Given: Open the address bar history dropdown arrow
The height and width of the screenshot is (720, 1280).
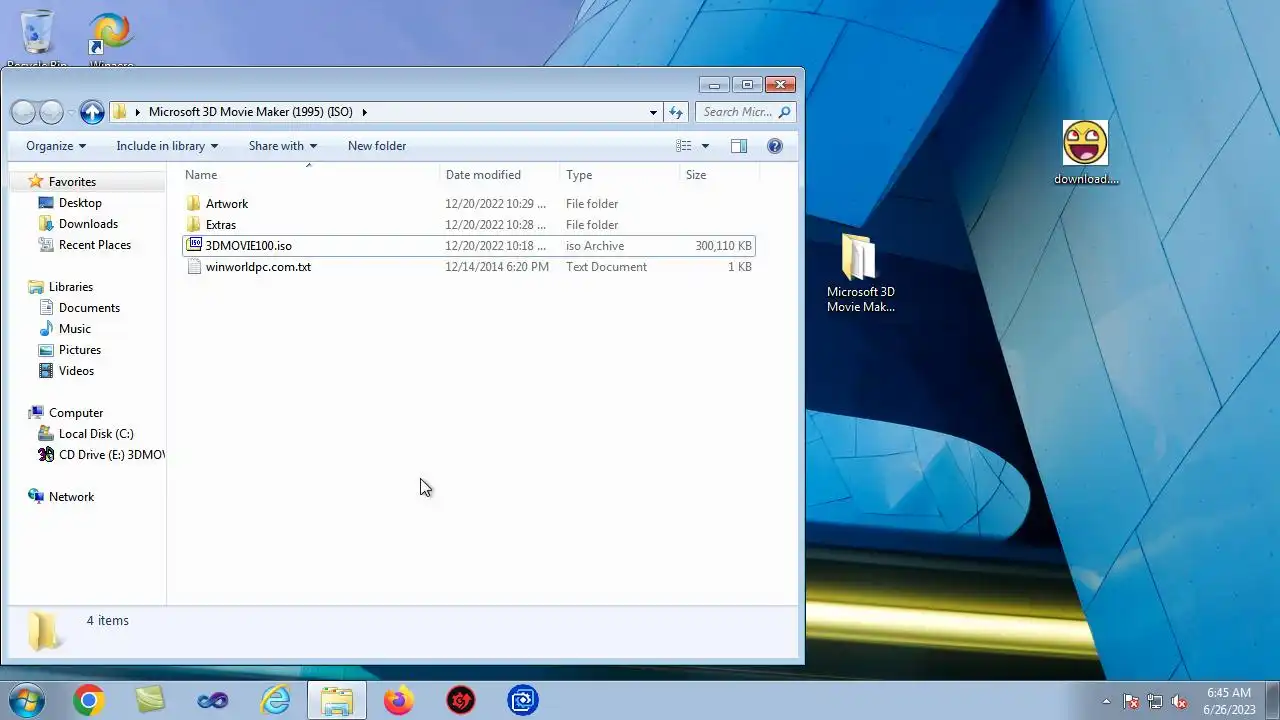Looking at the screenshot, I should 653,112.
